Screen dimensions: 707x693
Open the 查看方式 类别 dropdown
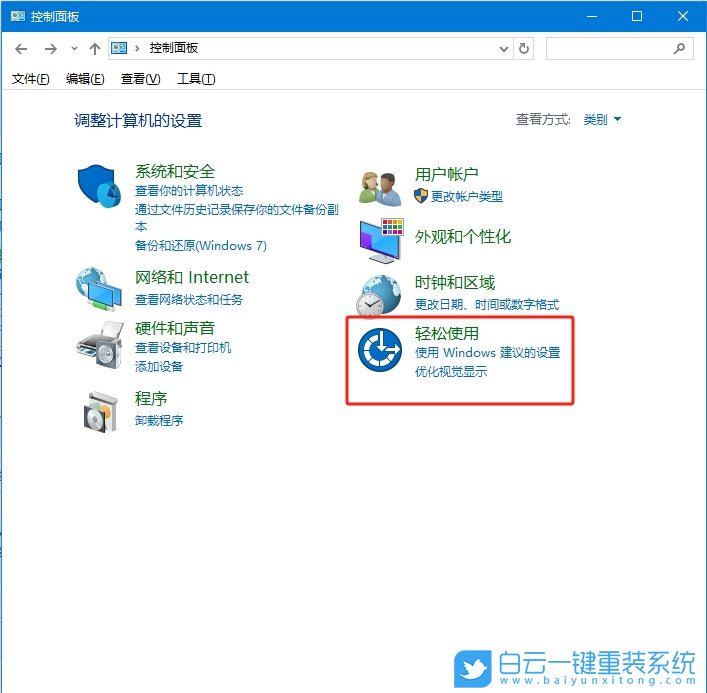pos(602,119)
